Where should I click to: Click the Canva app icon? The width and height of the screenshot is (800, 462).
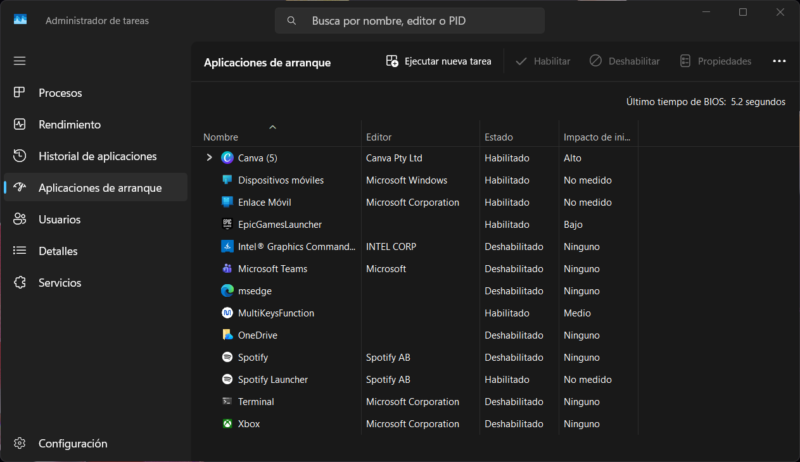coord(227,158)
